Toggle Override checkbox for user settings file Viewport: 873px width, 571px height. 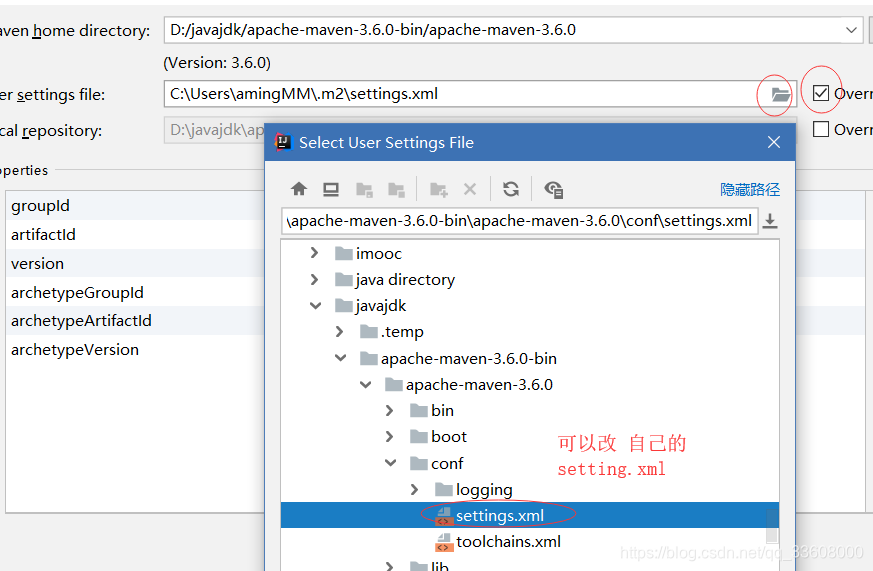pyautogui.click(x=821, y=93)
